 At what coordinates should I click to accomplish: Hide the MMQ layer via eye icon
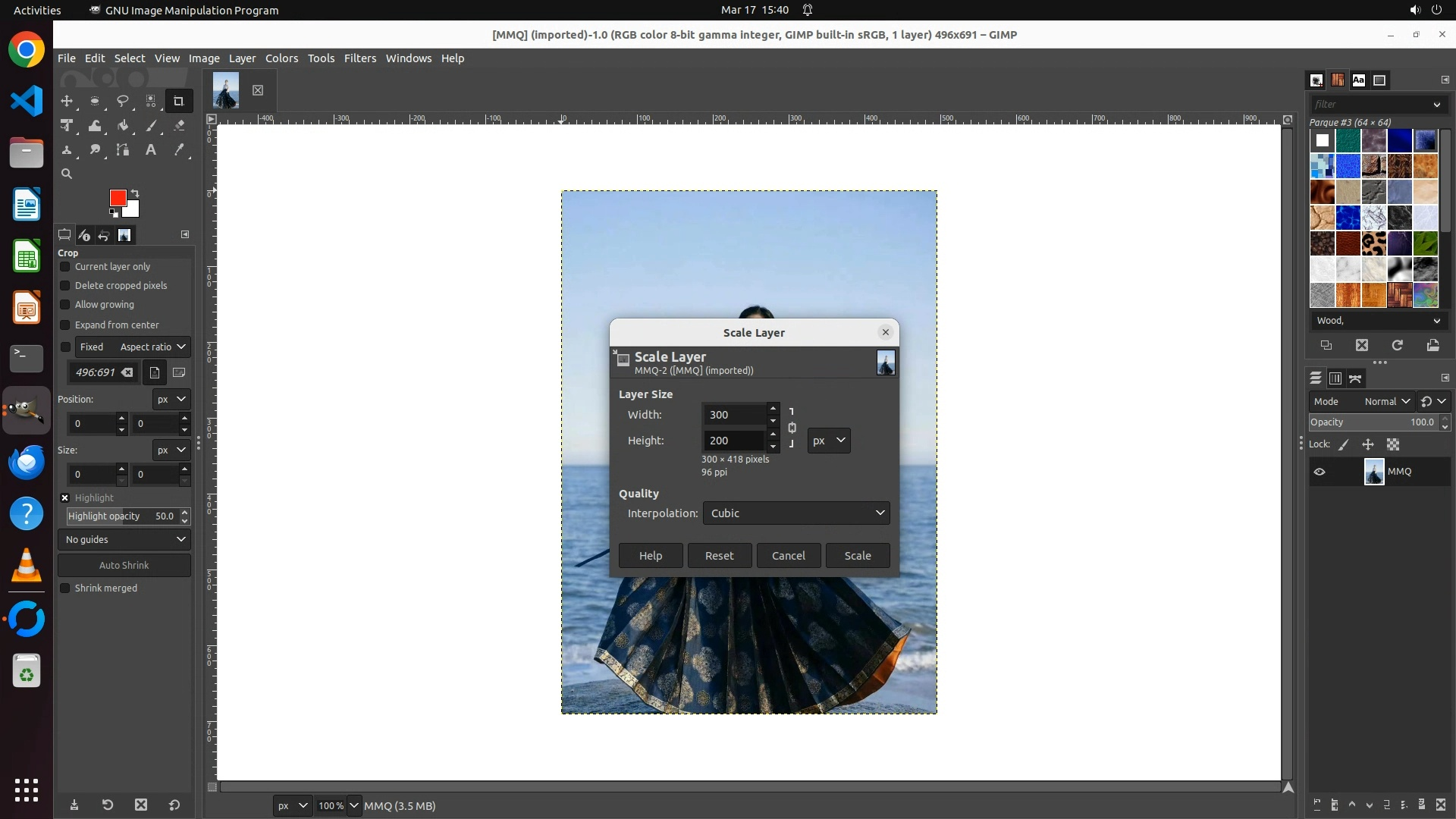tap(1319, 472)
